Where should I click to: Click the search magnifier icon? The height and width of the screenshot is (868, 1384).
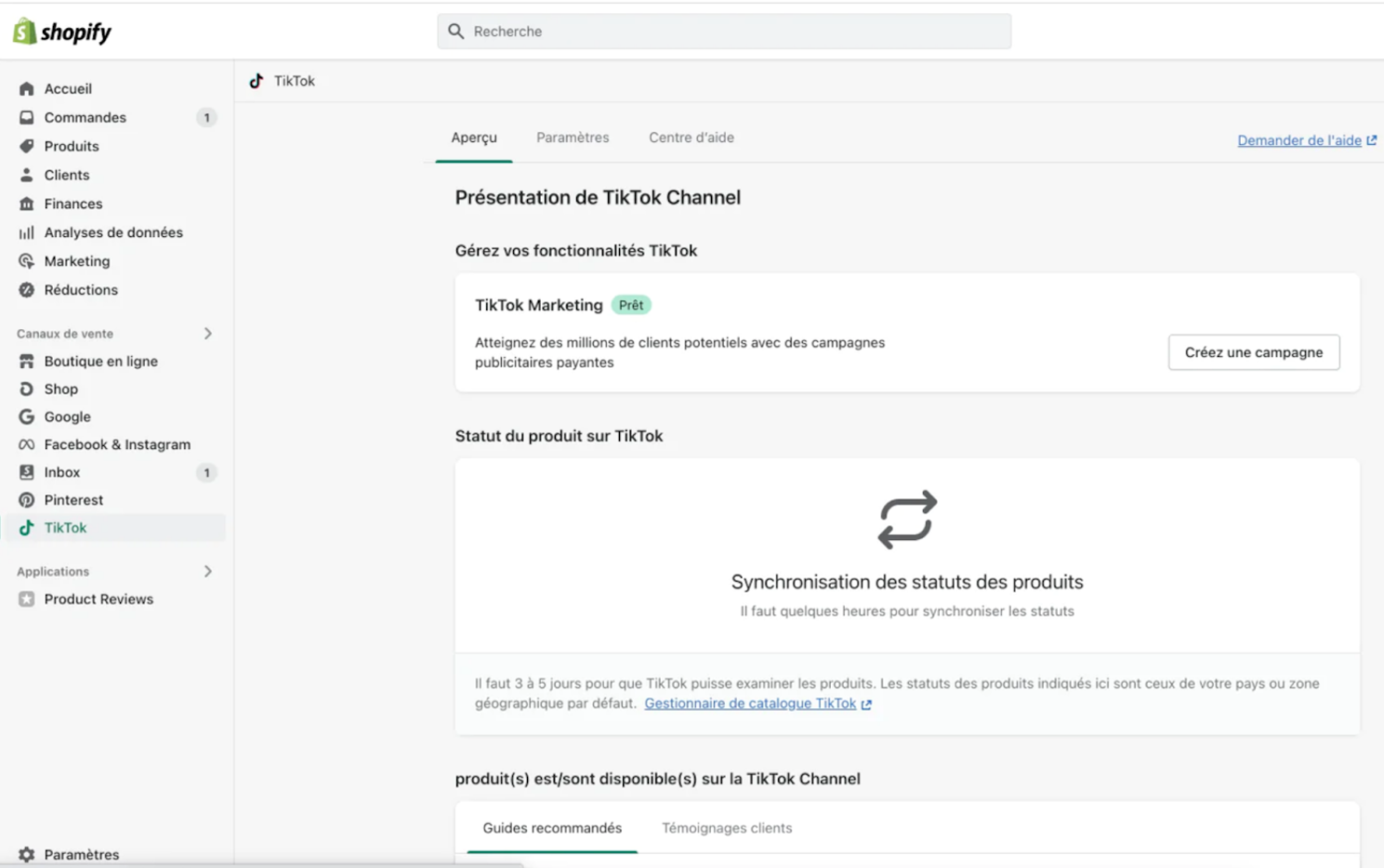(x=456, y=32)
